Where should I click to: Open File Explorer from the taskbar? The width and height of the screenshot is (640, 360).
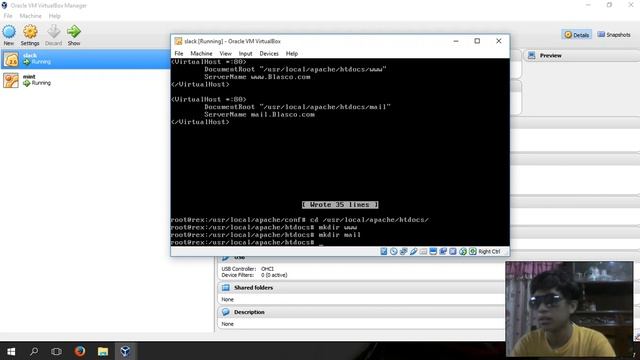102,351
